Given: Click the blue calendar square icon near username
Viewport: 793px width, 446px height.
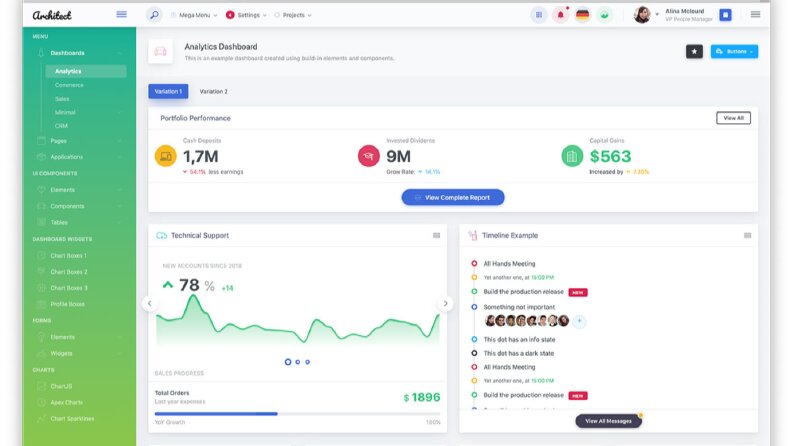Looking at the screenshot, I should click(725, 15).
